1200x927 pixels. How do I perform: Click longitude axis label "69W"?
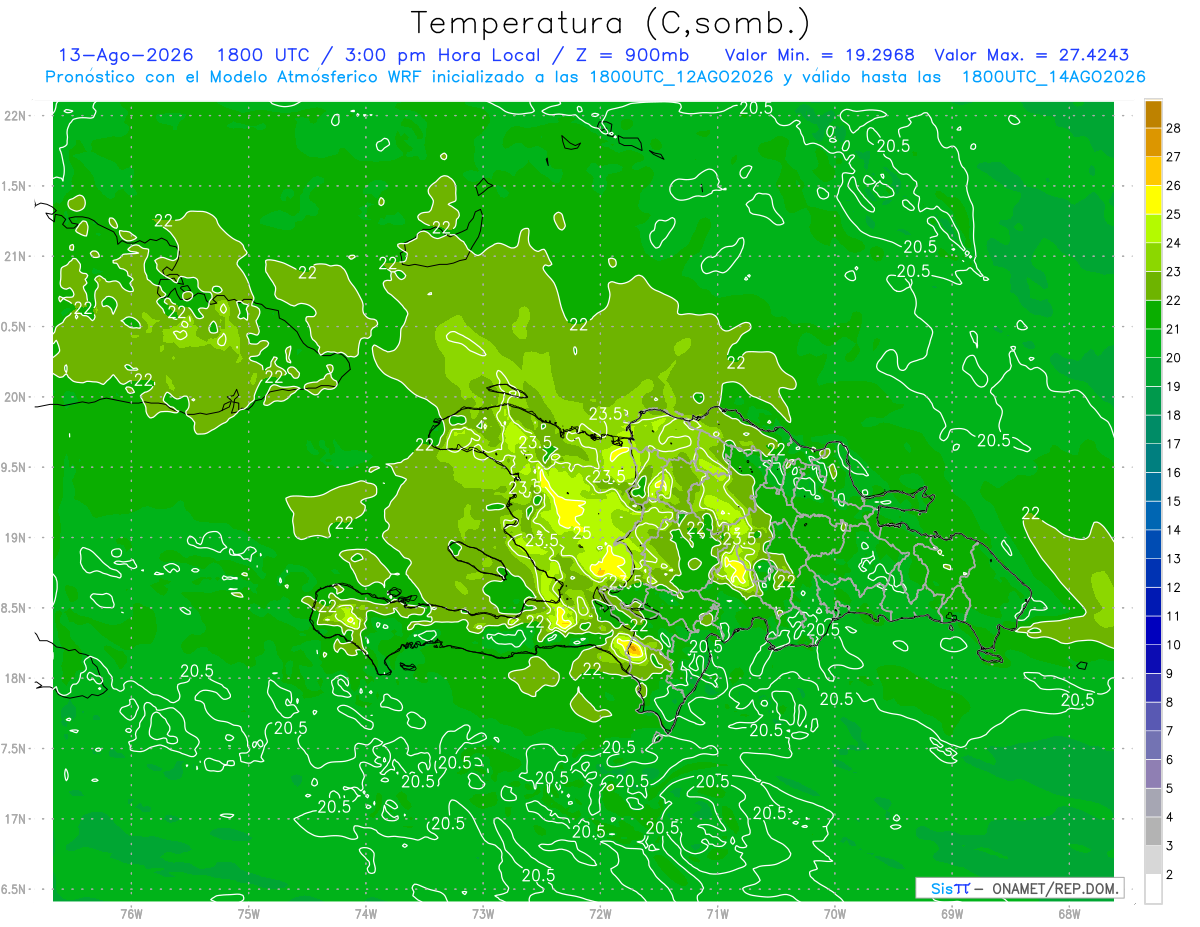(x=952, y=913)
